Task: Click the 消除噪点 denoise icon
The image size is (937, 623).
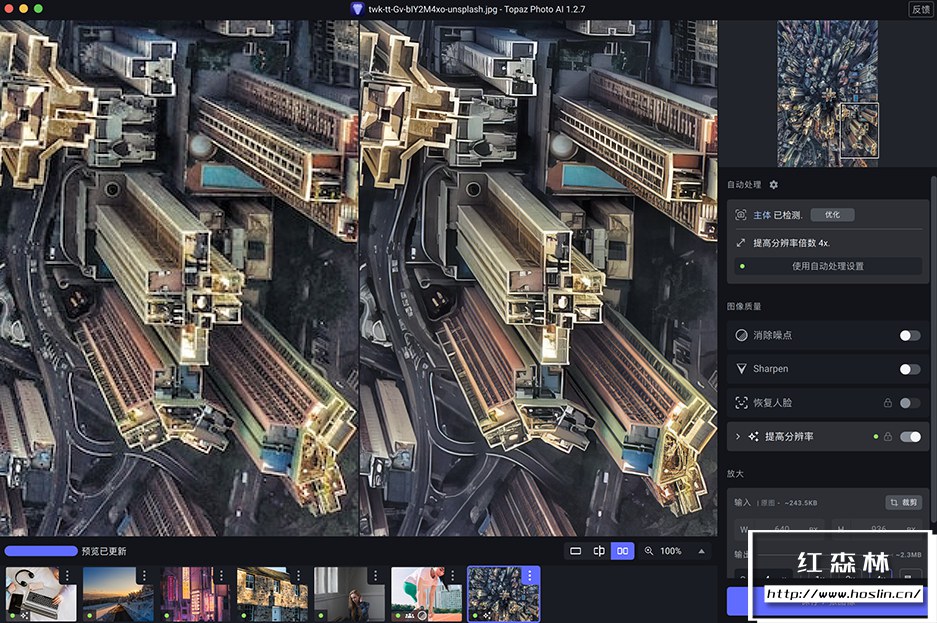Action: tap(741, 335)
